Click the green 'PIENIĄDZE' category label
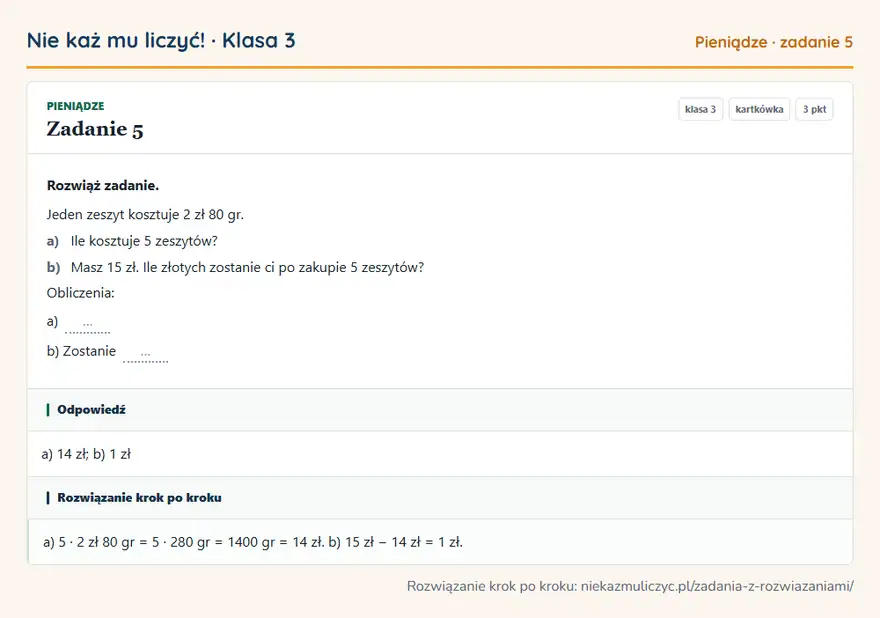 pyautogui.click(x=75, y=106)
